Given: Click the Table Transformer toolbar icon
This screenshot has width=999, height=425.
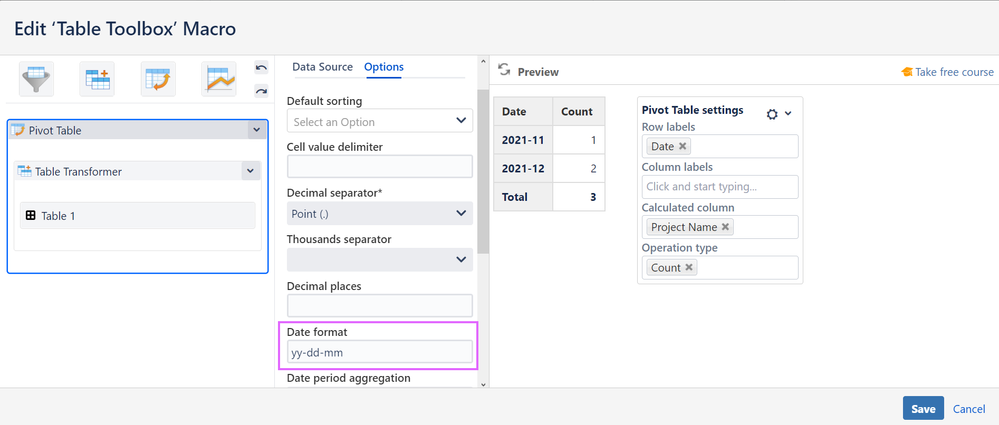Looking at the screenshot, I should point(98,78).
